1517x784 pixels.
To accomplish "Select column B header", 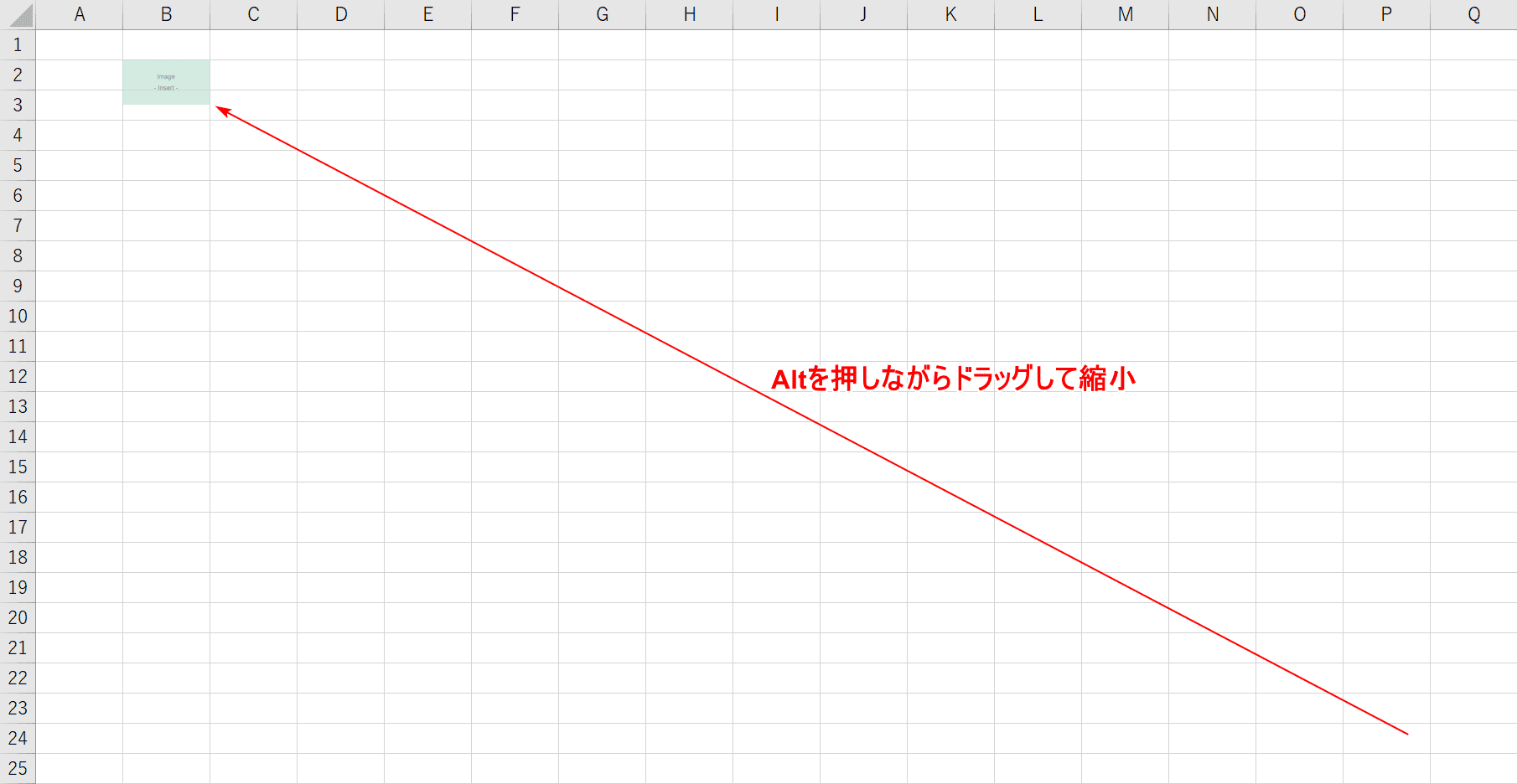I will pyautogui.click(x=166, y=14).
